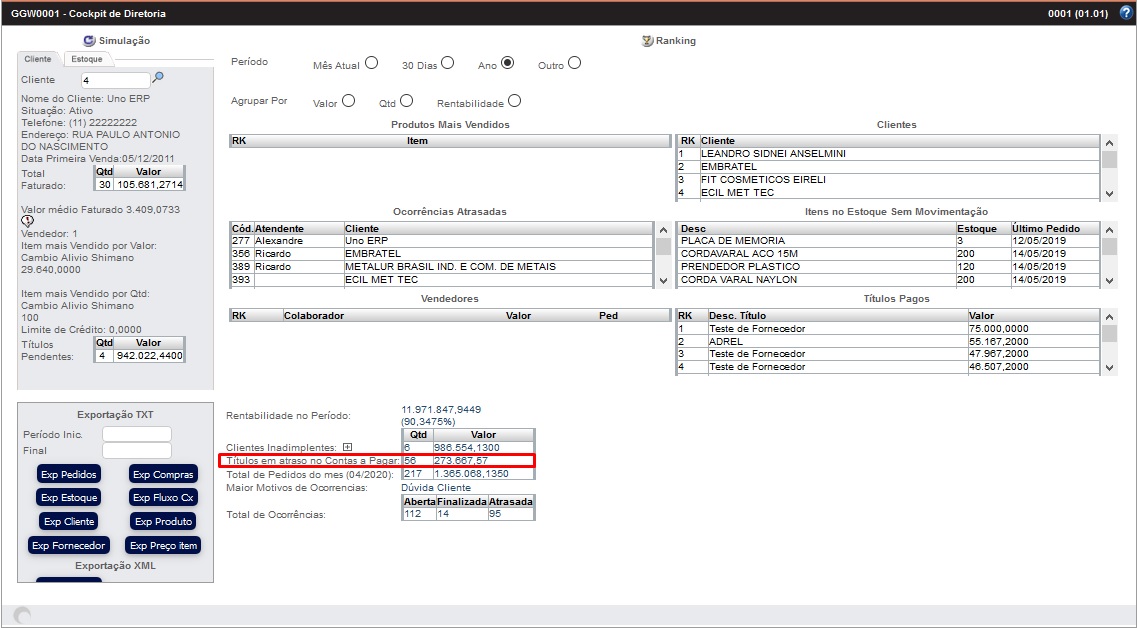Select the Cliente tab

pyautogui.click(x=38, y=60)
